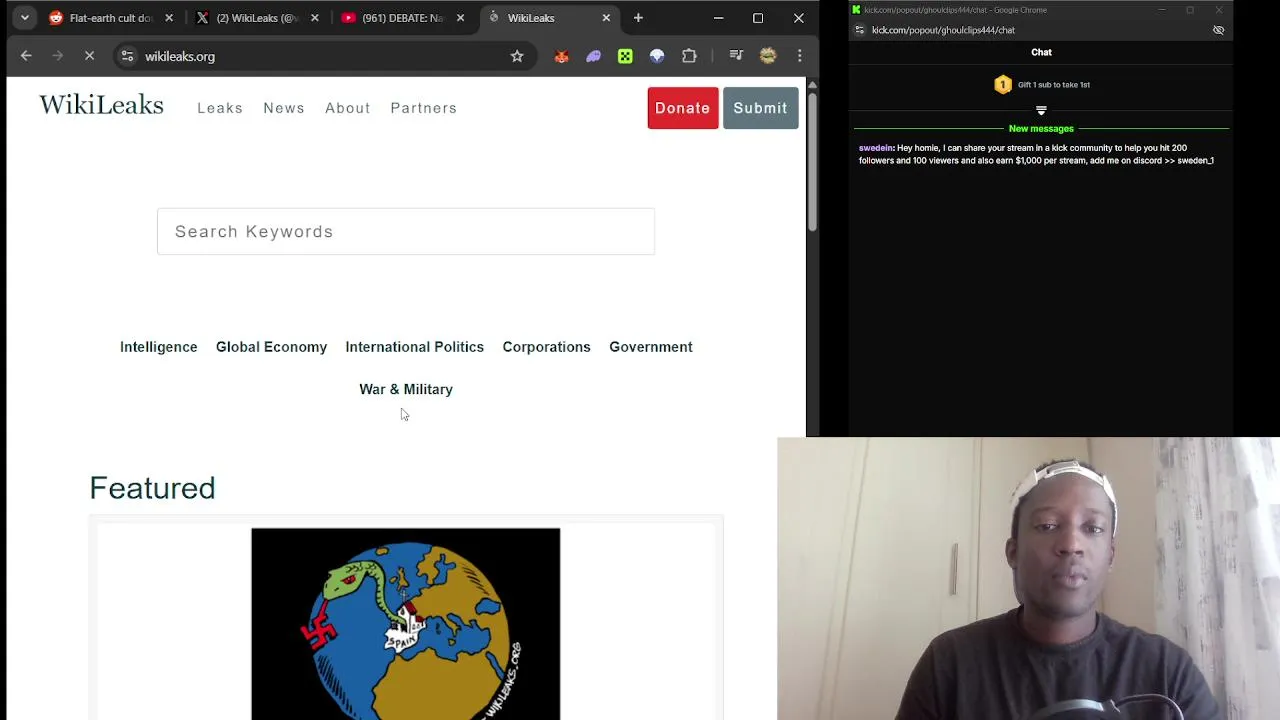Viewport: 1280px width, 720px height.
Task: Go back to the previous page
Action: click(26, 56)
